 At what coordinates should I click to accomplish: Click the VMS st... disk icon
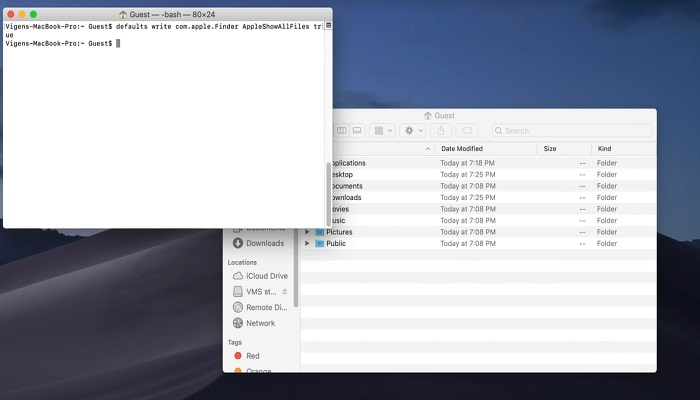pos(238,292)
